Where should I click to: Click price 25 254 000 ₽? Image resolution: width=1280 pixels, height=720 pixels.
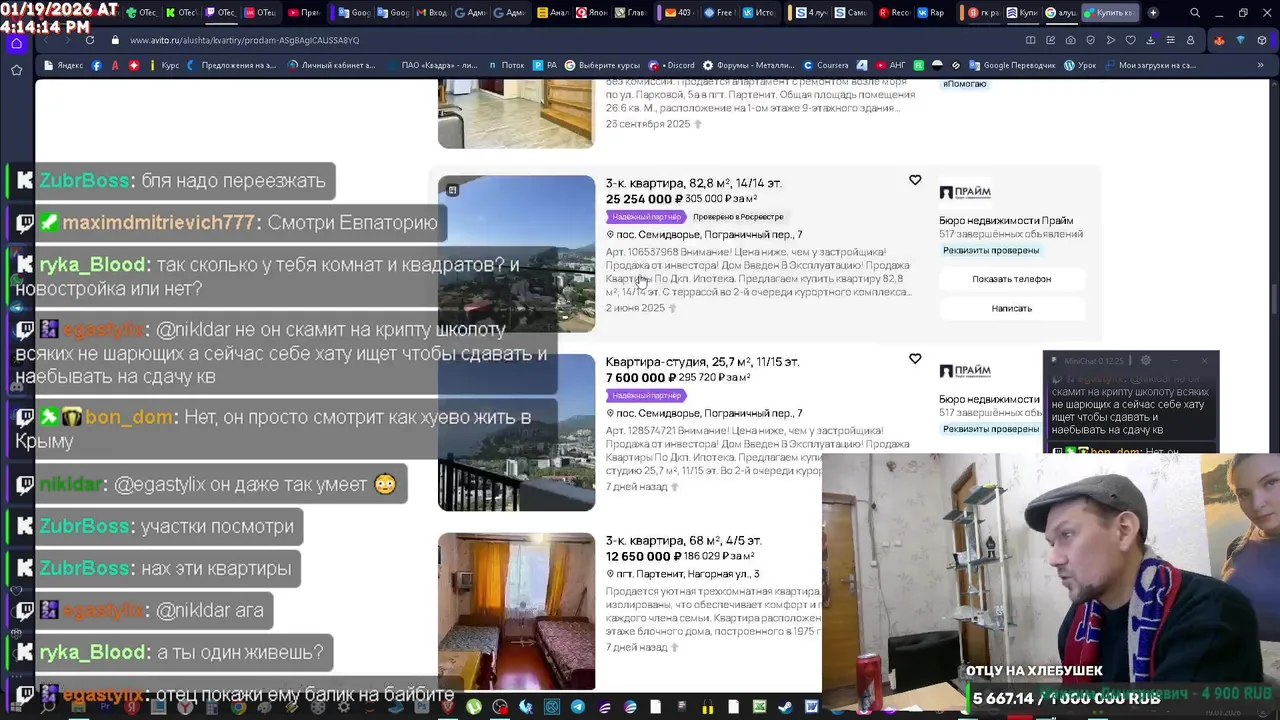pyautogui.click(x=644, y=199)
